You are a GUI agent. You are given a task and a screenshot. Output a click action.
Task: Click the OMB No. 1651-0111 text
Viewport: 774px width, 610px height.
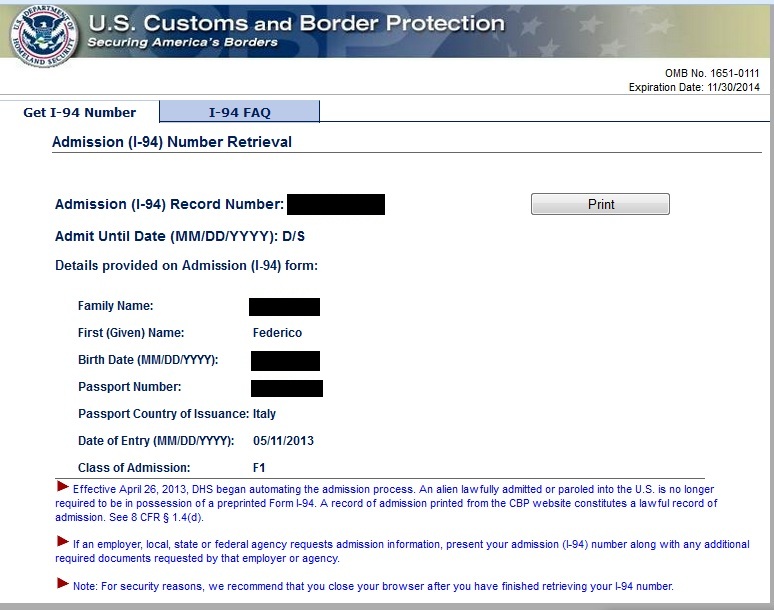(x=712, y=74)
